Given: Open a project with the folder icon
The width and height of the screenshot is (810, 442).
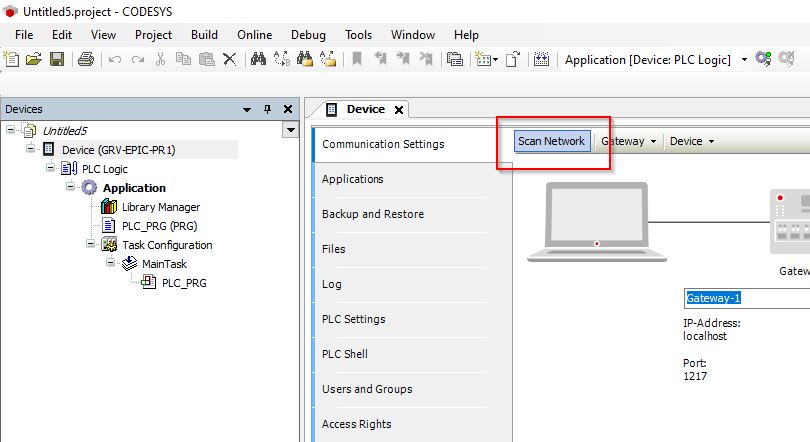Looking at the screenshot, I should [x=34, y=59].
